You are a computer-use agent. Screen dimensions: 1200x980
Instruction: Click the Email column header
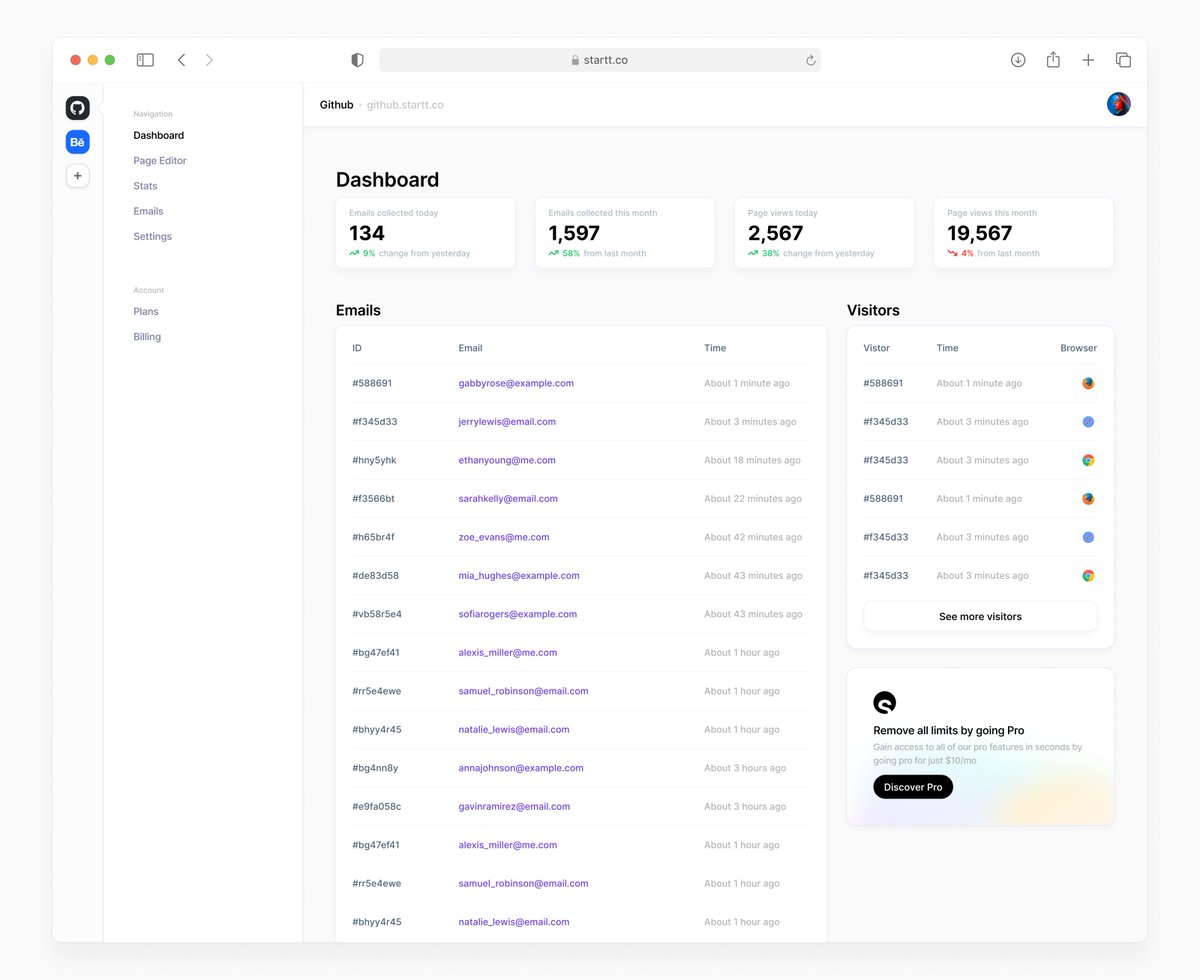pos(470,348)
